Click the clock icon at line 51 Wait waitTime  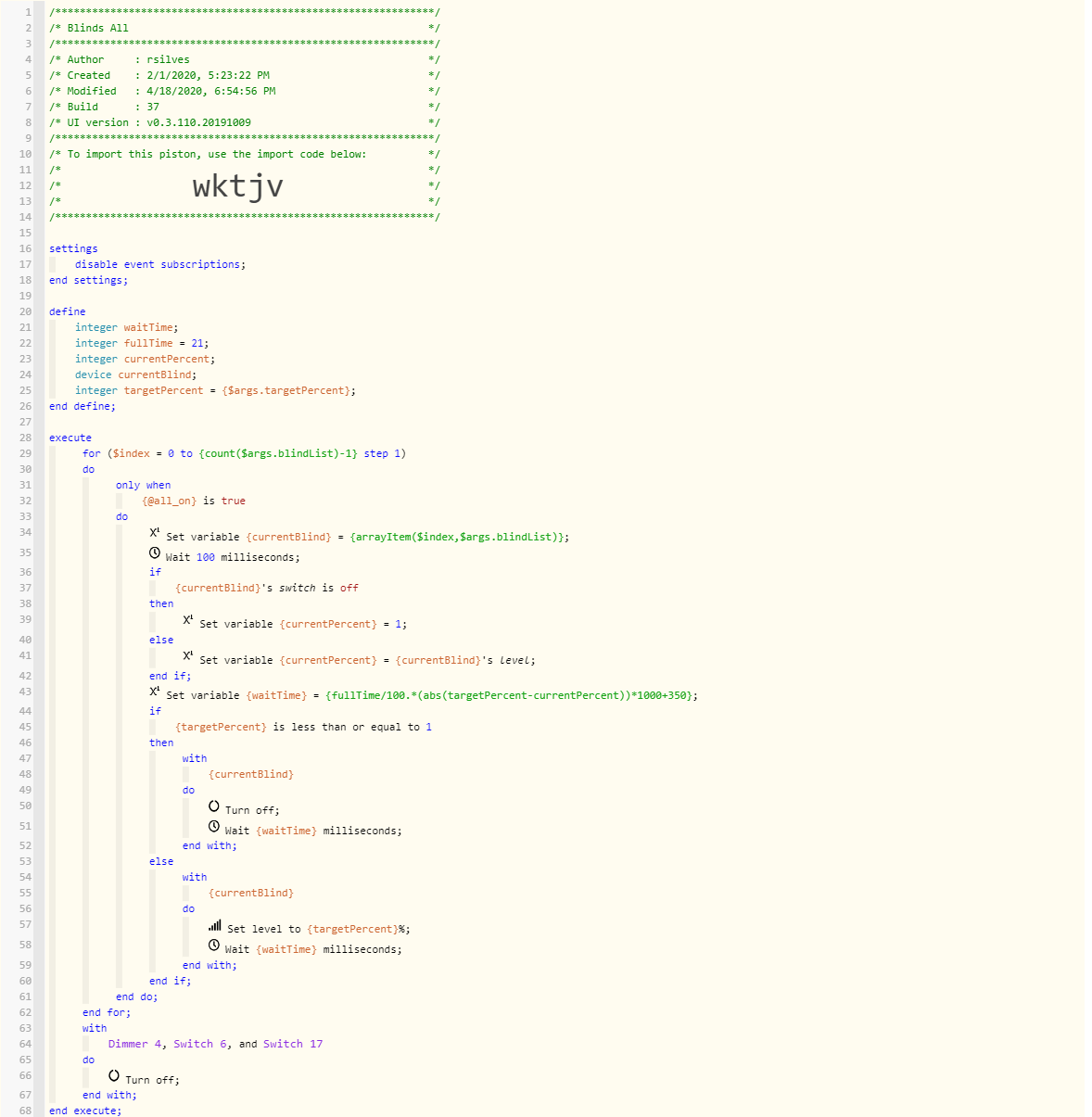[214, 826]
